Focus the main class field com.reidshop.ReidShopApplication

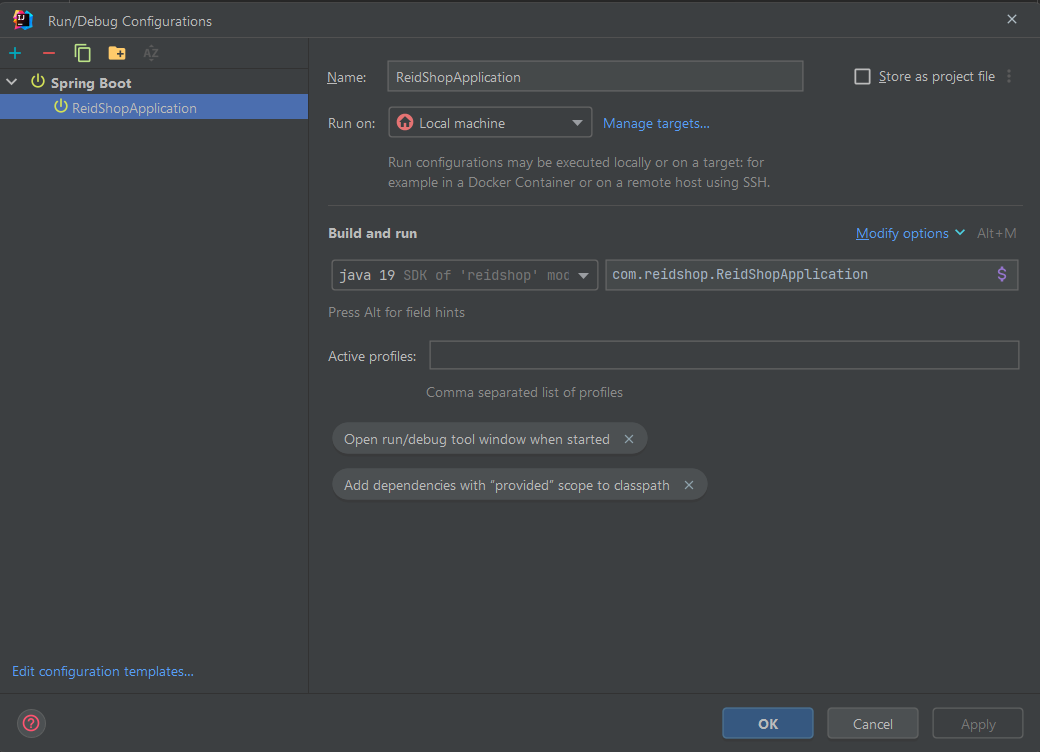811,275
